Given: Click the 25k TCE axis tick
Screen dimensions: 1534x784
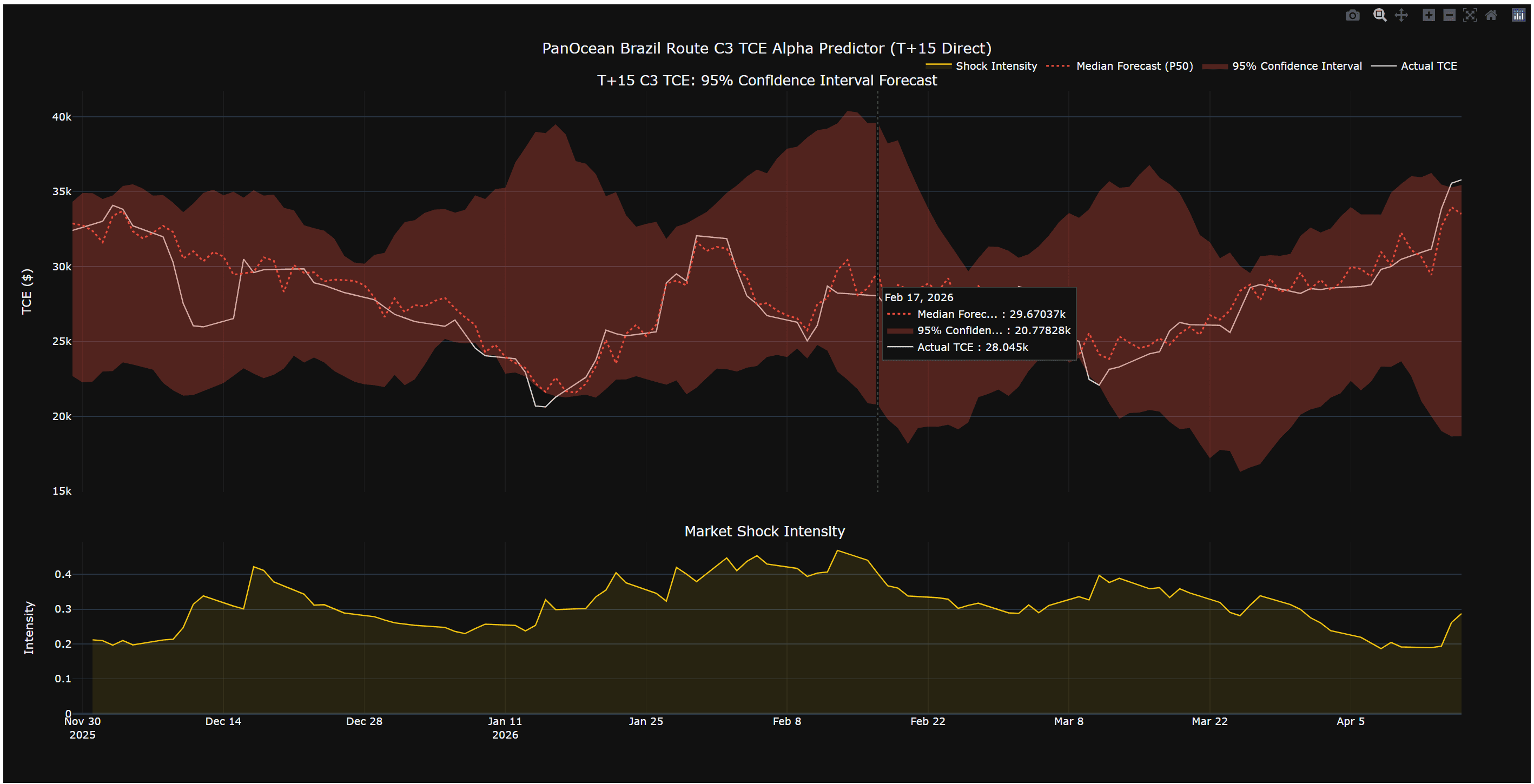Looking at the screenshot, I should pyautogui.click(x=62, y=342).
